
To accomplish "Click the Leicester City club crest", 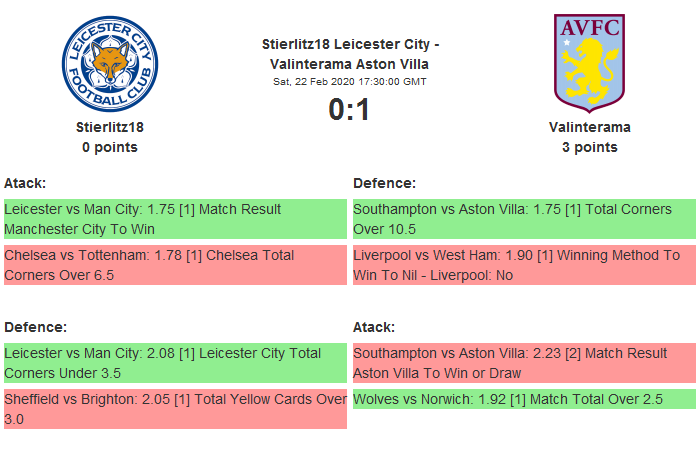I will pos(110,64).
